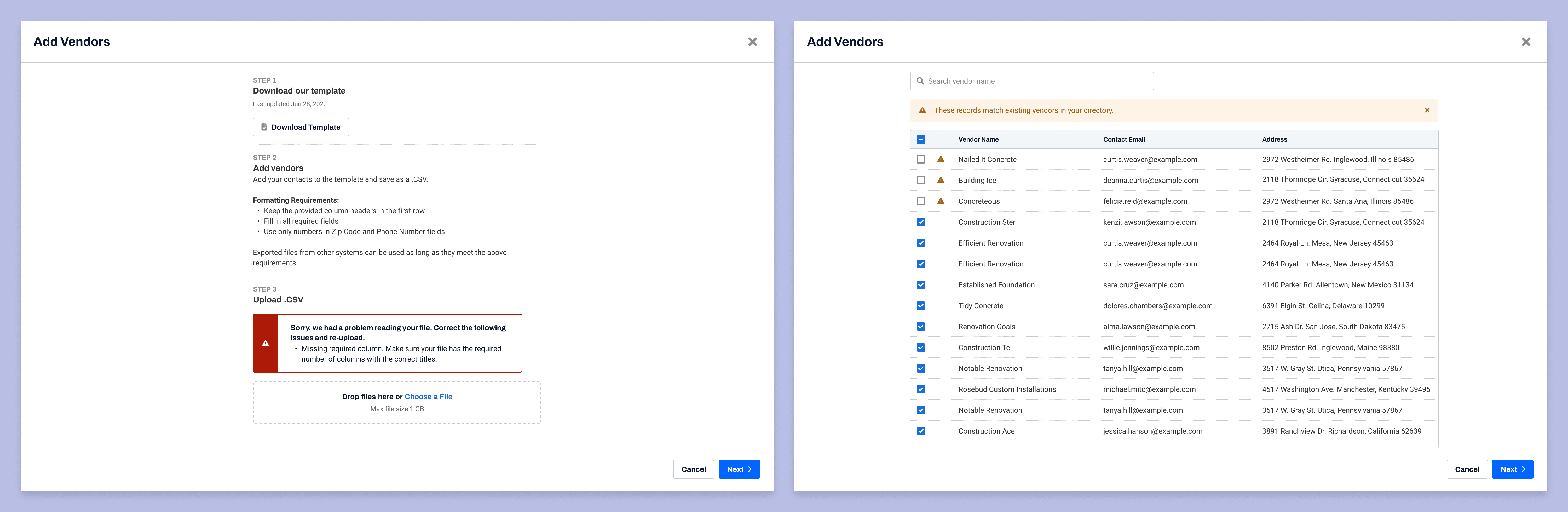Select email jessica.hanson@example.com
The width and height of the screenshot is (1568, 512).
(x=1153, y=431)
